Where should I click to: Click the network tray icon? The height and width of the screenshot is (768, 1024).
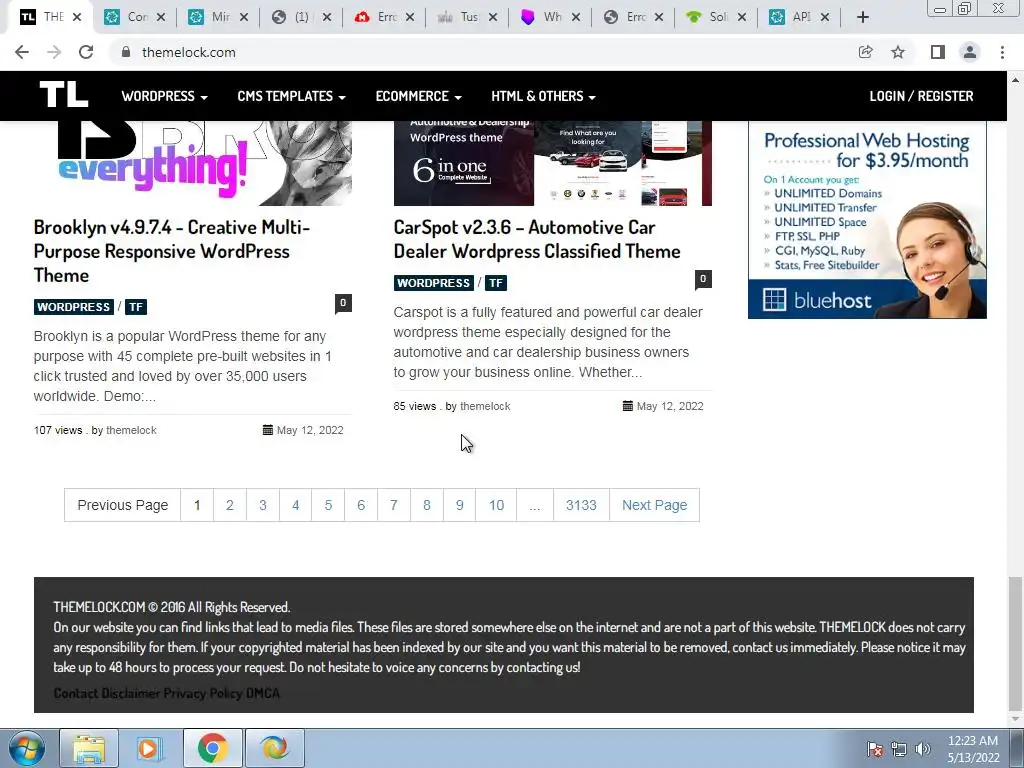[x=899, y=749]
